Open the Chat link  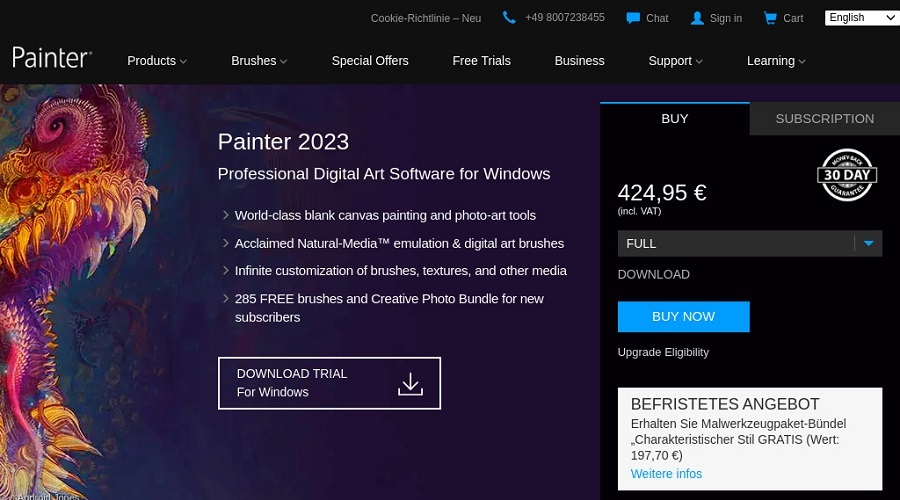pos(657,18)
